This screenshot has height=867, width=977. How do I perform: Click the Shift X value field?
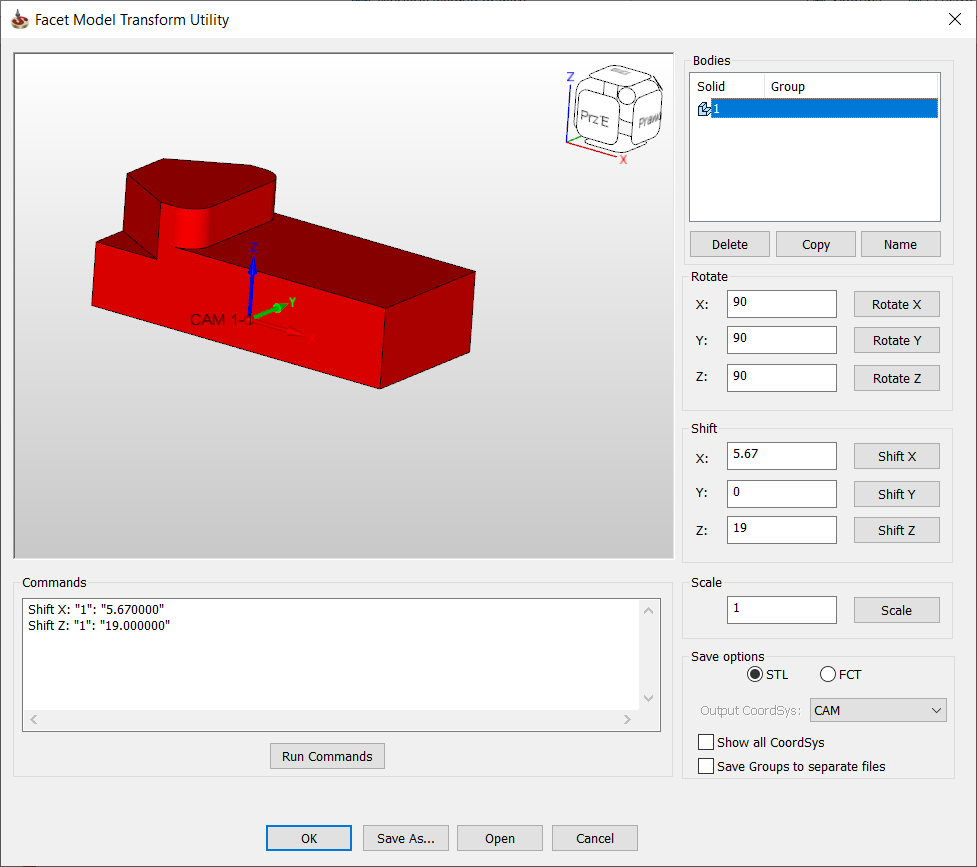[782, 455]
